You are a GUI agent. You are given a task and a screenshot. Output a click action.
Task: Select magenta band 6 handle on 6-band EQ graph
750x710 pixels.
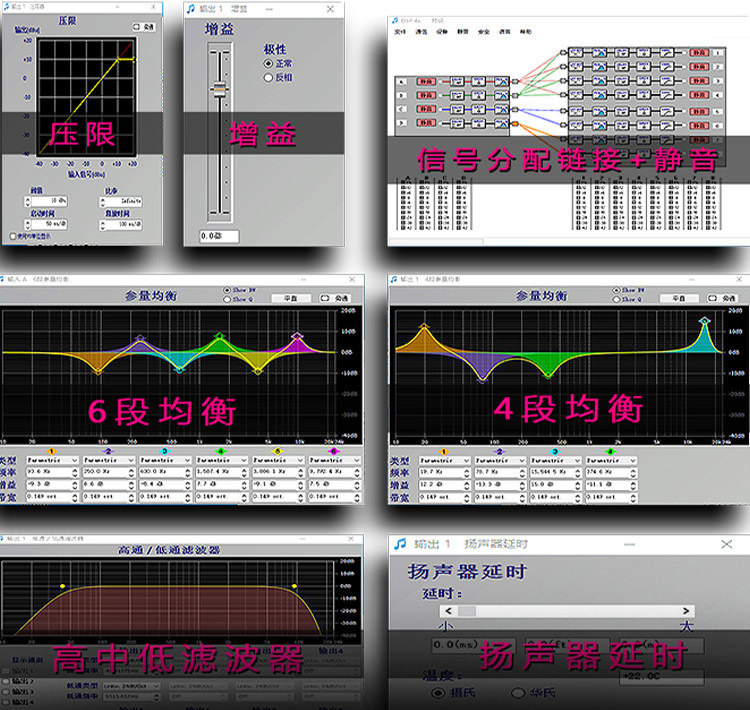pyautogui.click(x=297, y=335)
